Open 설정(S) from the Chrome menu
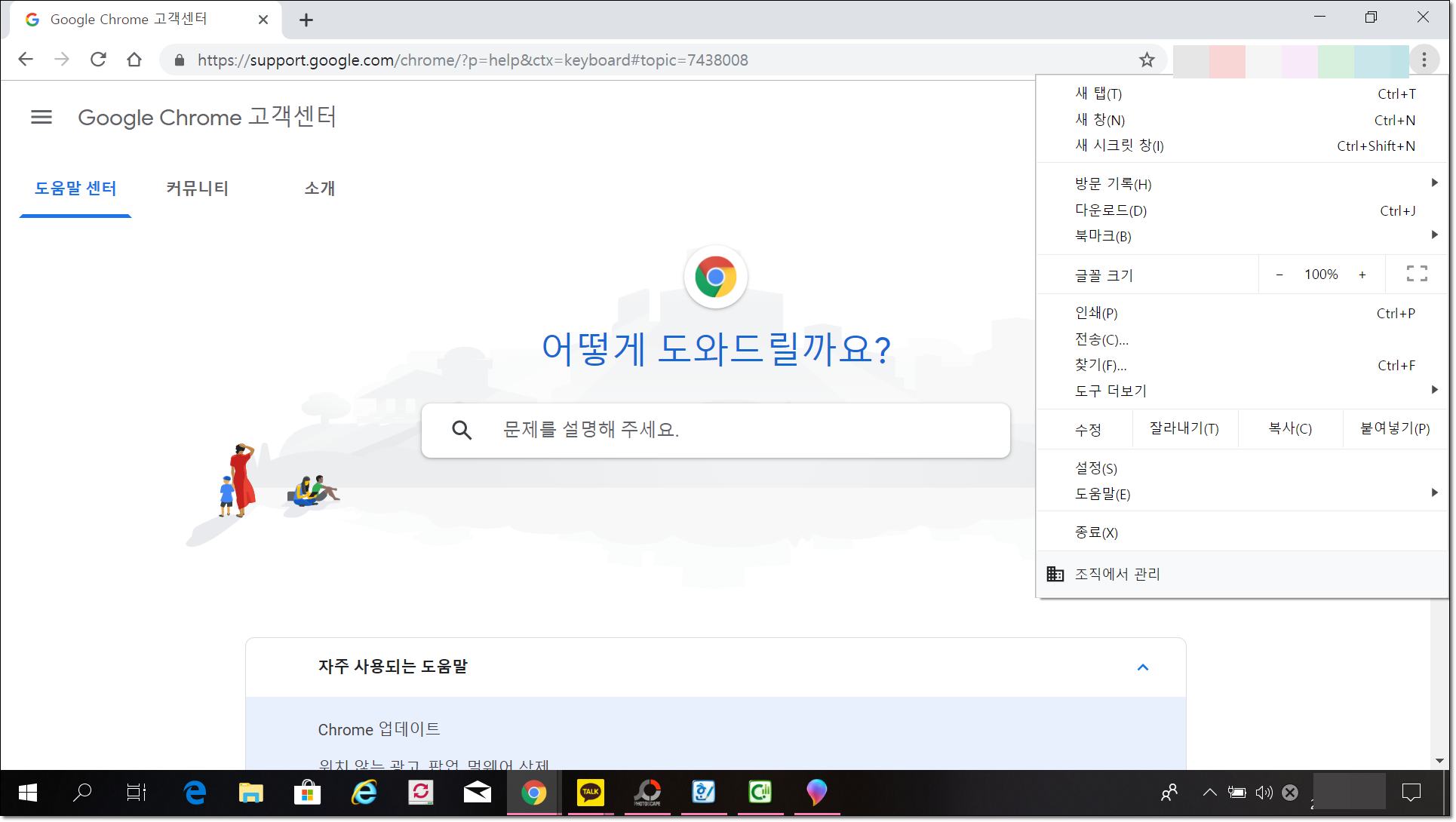This screenshot has height=822, width=1456. [x=1096, y=468]
